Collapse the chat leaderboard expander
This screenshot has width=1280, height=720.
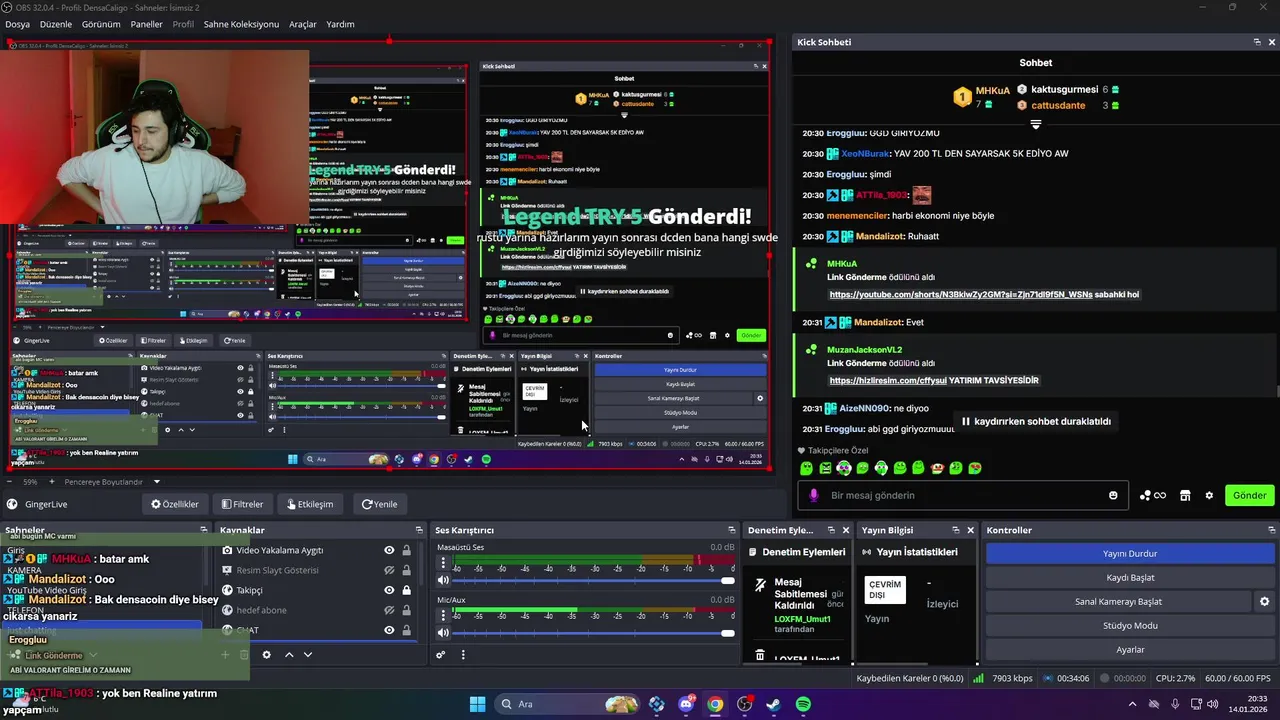point(1036,124)
